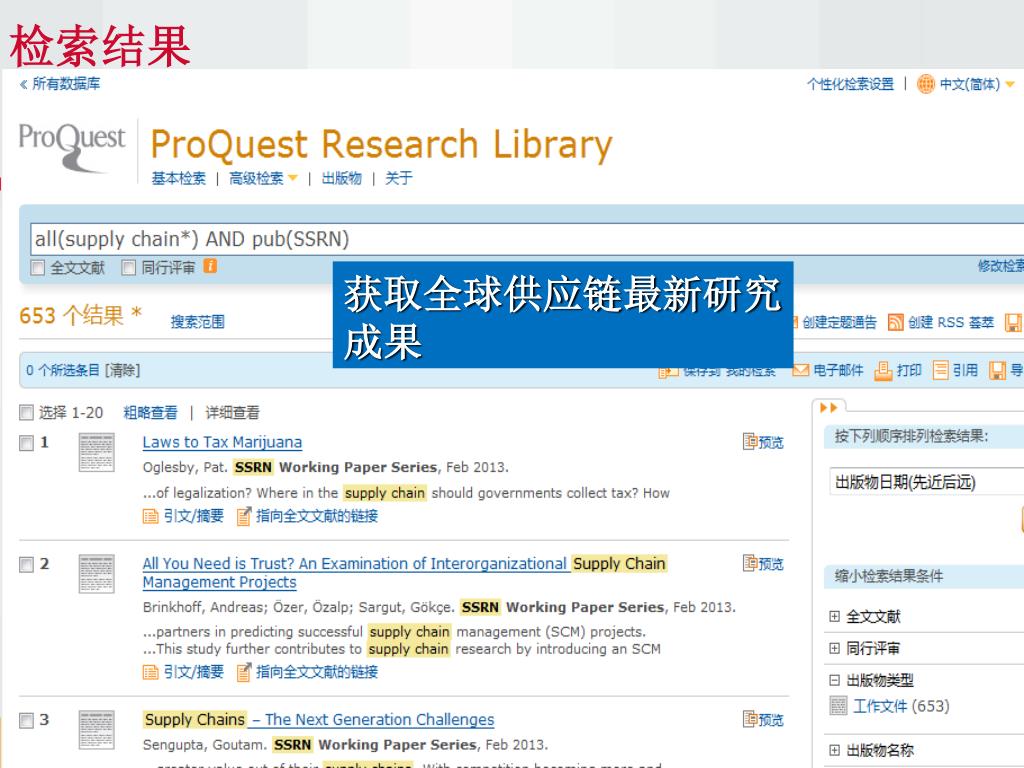Citation/abstract icon under result 2
The image size is (1024, 768).
pyautogui.click(x=150, y=672)
